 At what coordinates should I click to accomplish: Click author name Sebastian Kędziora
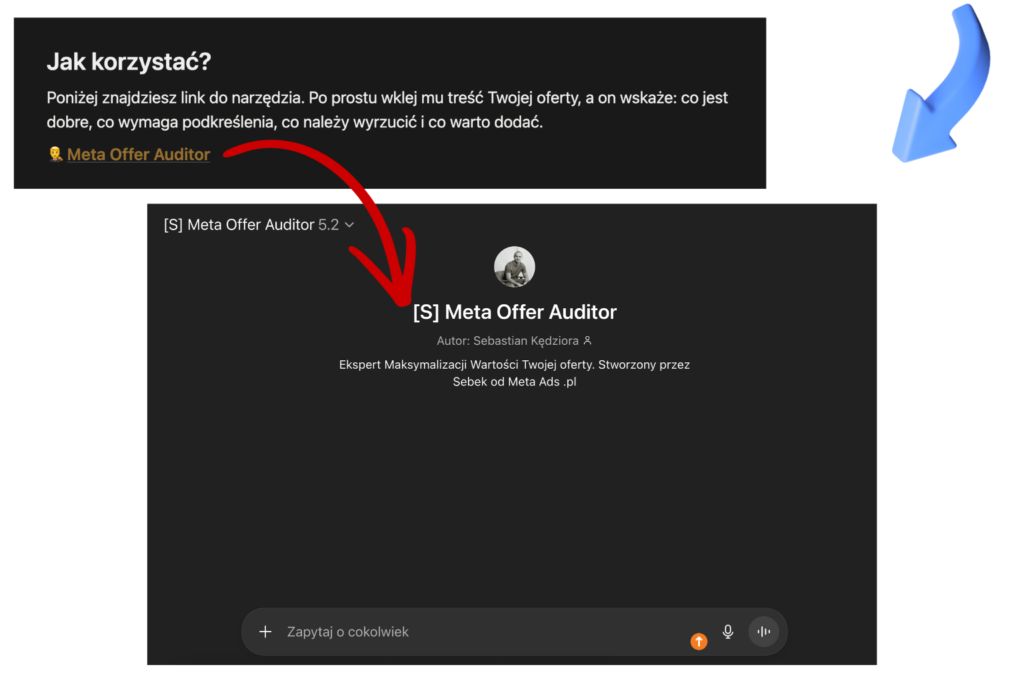[526, 340]
